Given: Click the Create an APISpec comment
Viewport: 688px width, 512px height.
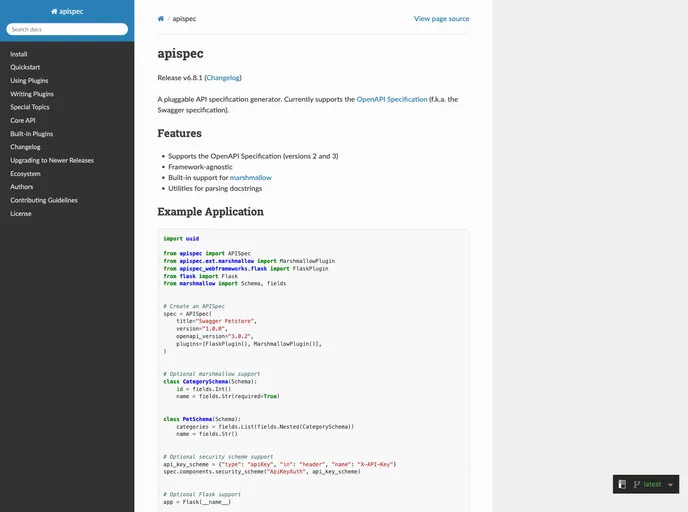Looking at the screenshot, I should (x=194, y=306).
